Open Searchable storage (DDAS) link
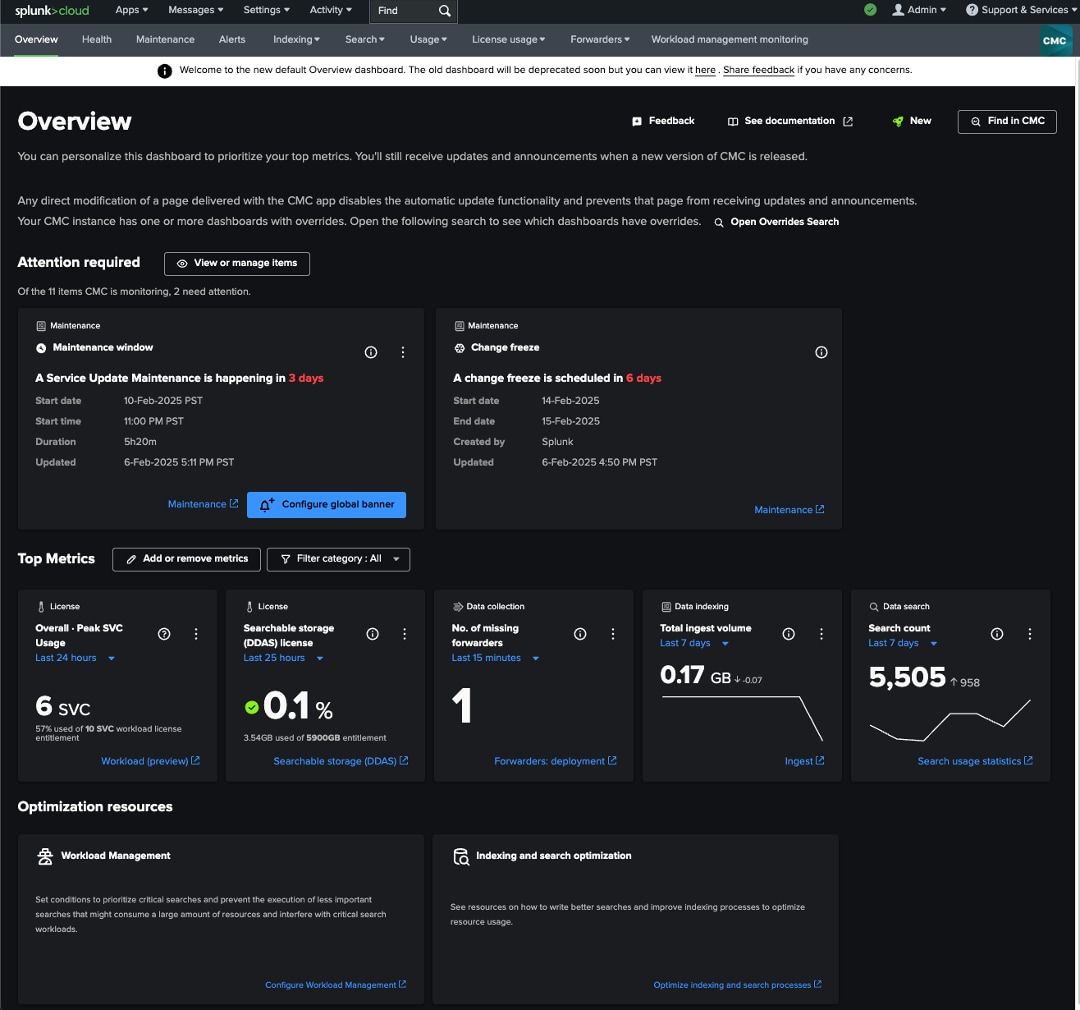 coord(341,761)
